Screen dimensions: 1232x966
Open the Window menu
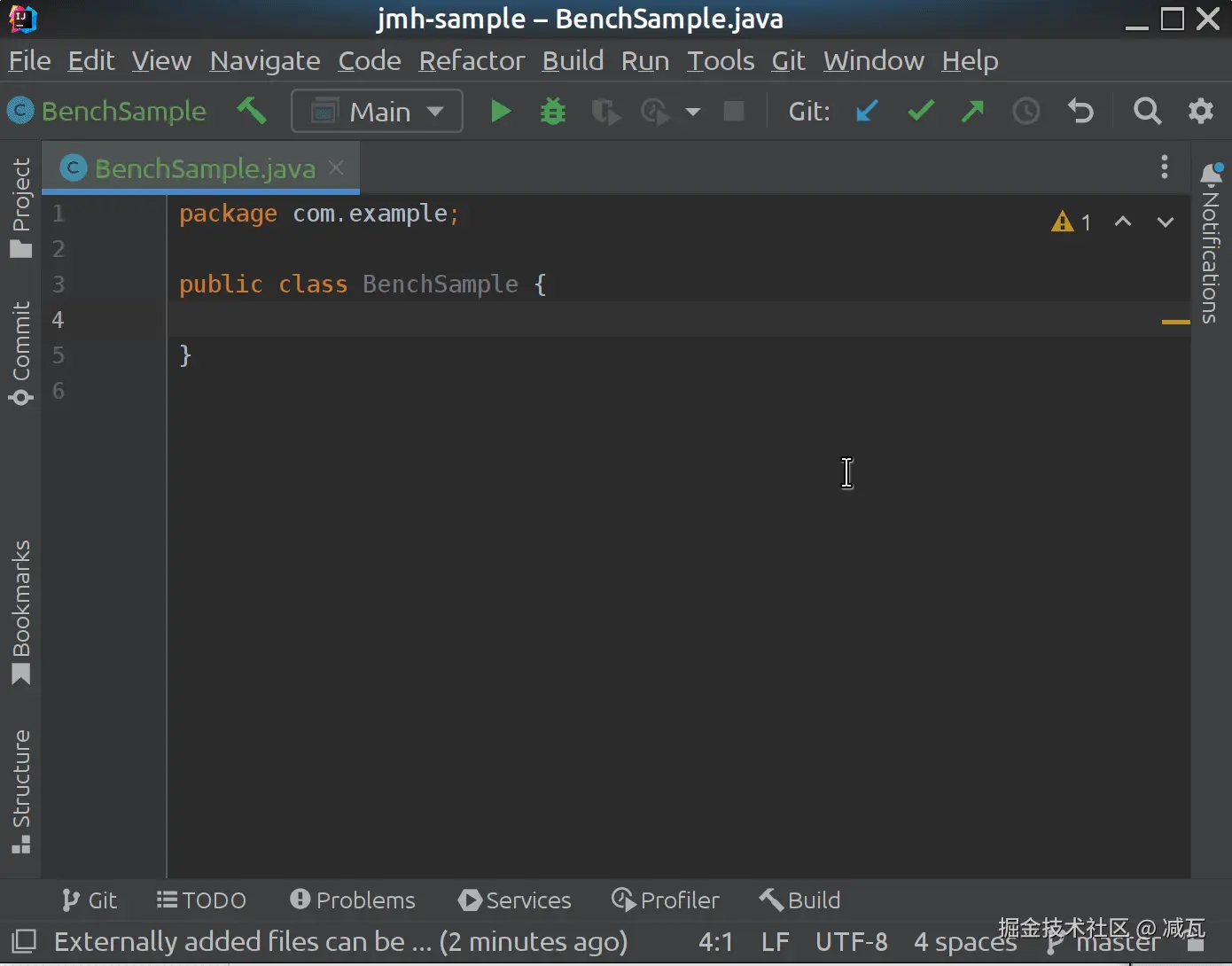874,60
